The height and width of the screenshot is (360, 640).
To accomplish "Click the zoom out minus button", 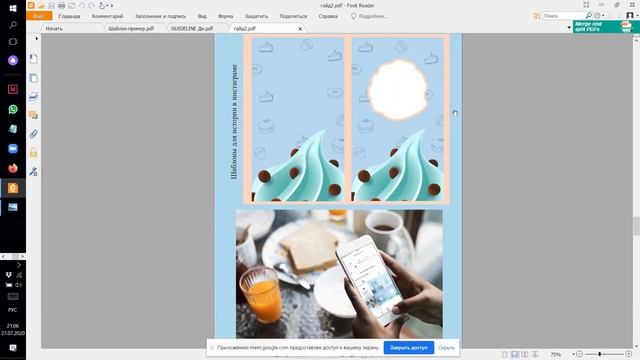I will tap(579, 354).
